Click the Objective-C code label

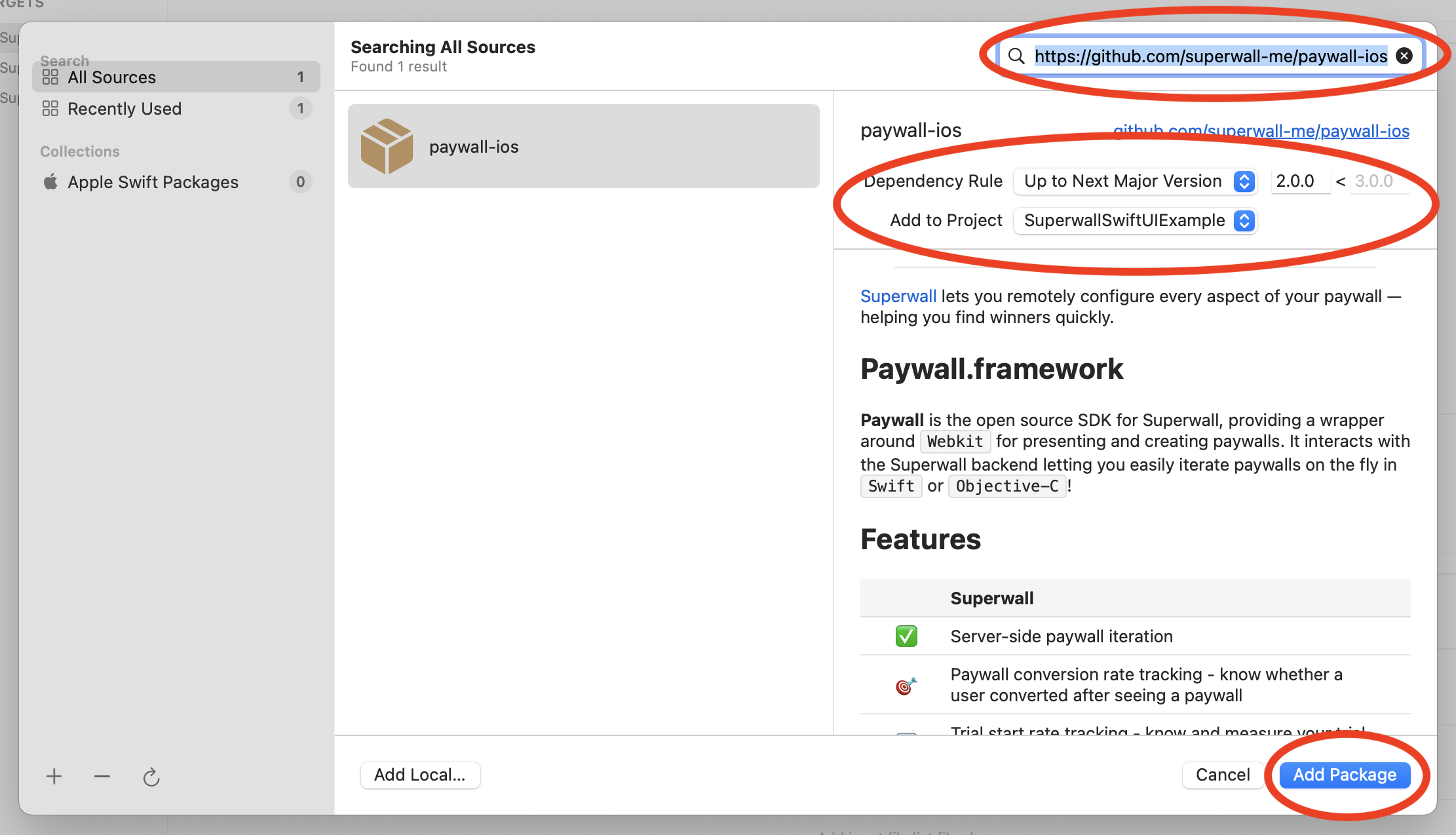(x=1007, y=486)
